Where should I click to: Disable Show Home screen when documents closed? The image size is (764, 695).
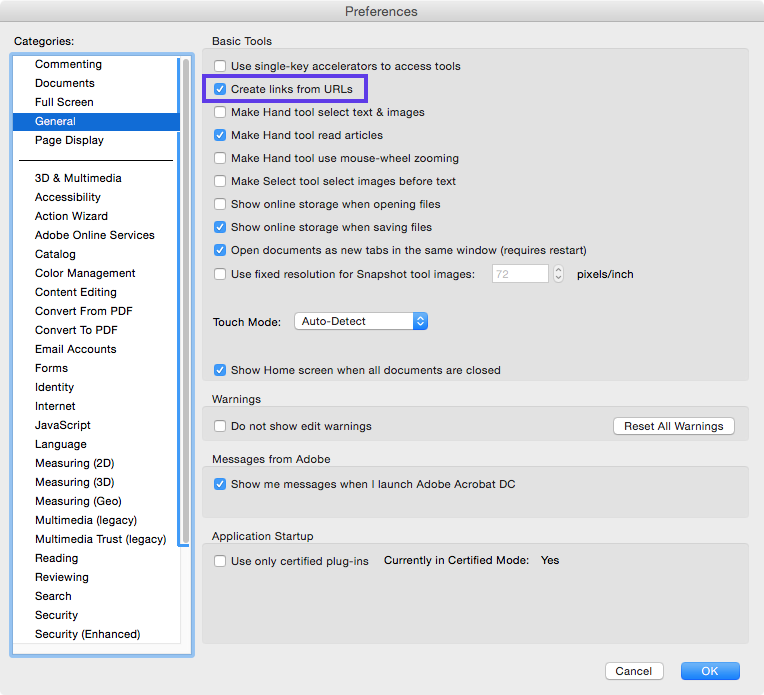(220, 370)
